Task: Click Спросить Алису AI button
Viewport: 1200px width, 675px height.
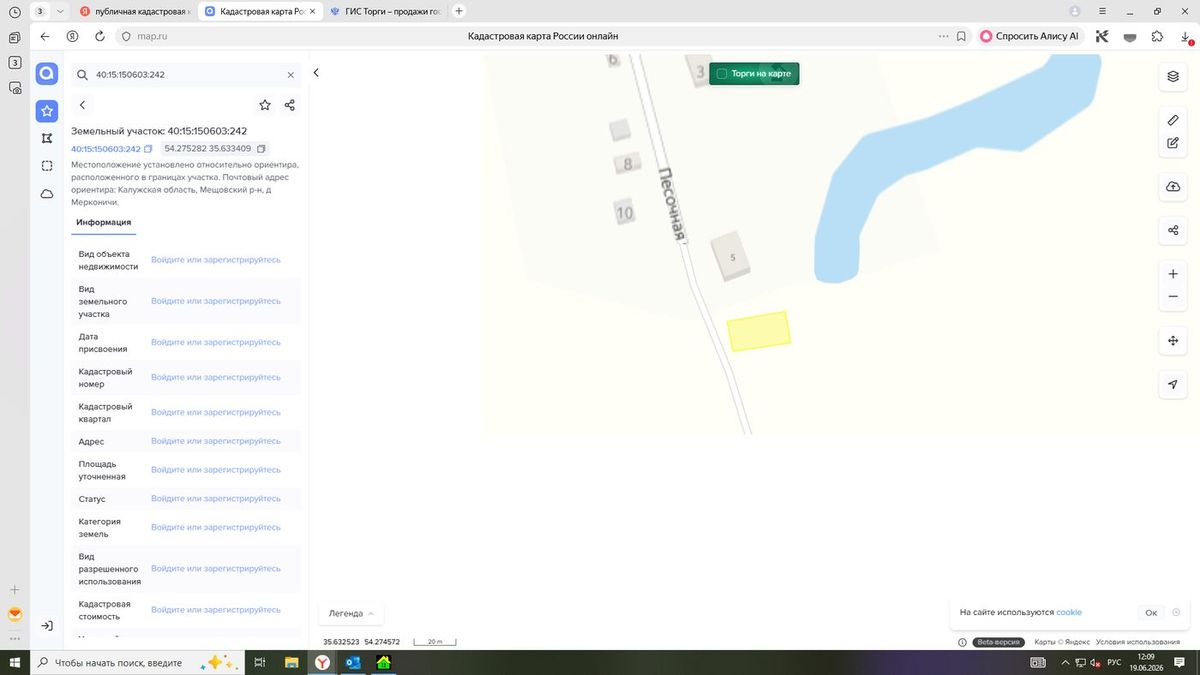Action: pyautogui.click(x=1029, y=36)
